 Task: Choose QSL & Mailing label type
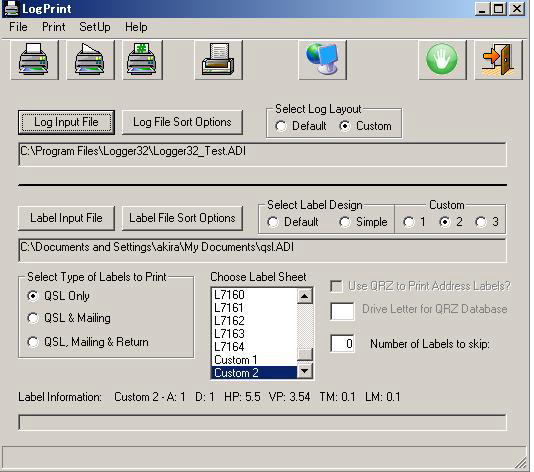tap(33, 318)
